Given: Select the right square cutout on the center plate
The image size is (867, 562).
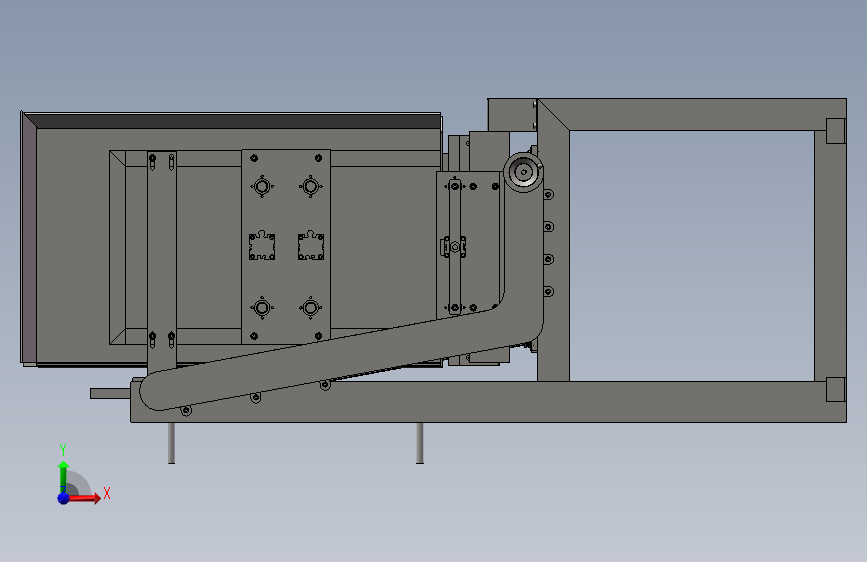Looking at the screenshot, I should point(311,246).
